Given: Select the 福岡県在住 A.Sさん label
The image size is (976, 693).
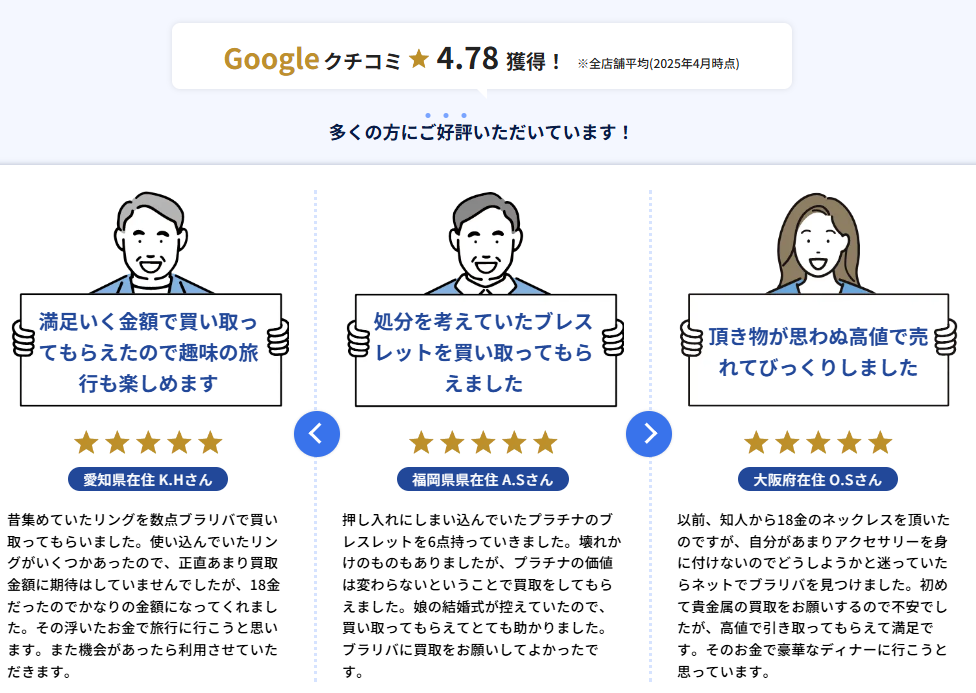Looking at the screenshot, I should [x=483, y=479].
